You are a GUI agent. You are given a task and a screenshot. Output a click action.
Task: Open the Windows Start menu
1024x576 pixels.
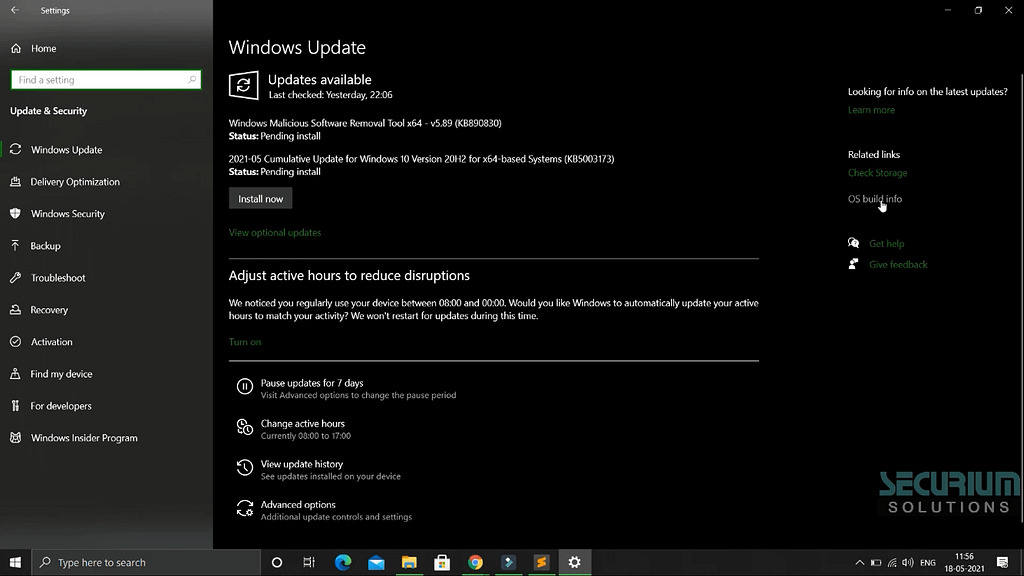pyautogui.click(x=15, y=562)
